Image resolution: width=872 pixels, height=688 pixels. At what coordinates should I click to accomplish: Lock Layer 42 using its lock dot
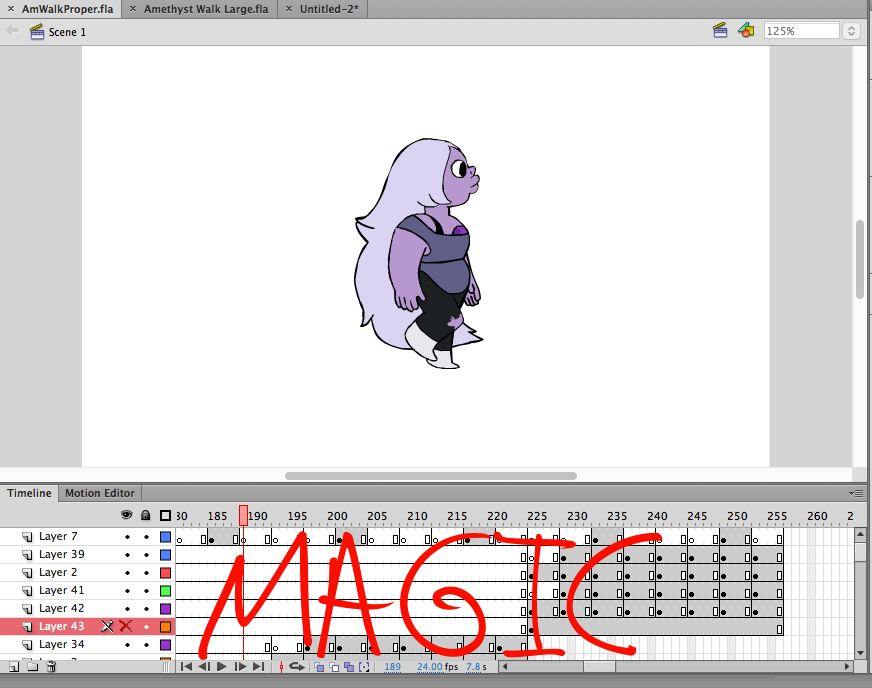tap(146, 608)
